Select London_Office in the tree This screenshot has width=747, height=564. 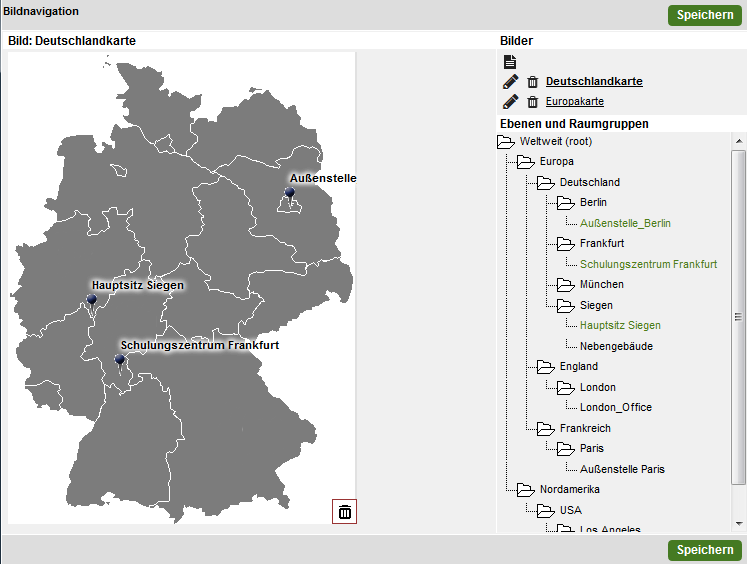pyautogui.click(x=616, y=407)
